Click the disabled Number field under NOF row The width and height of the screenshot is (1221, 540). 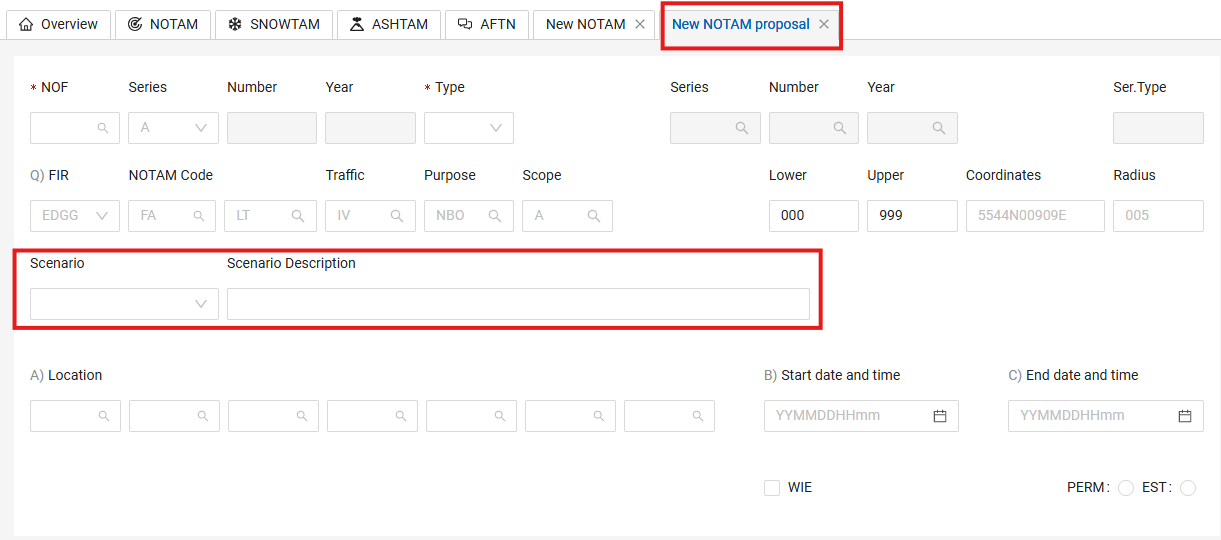click(272, 128)
